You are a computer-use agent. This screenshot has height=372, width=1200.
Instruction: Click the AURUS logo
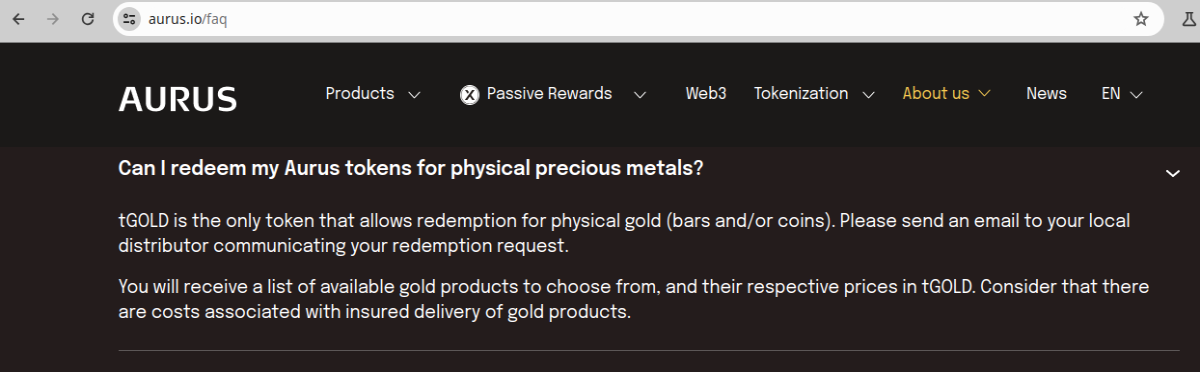pyautogui.click(x=178, y=99)
